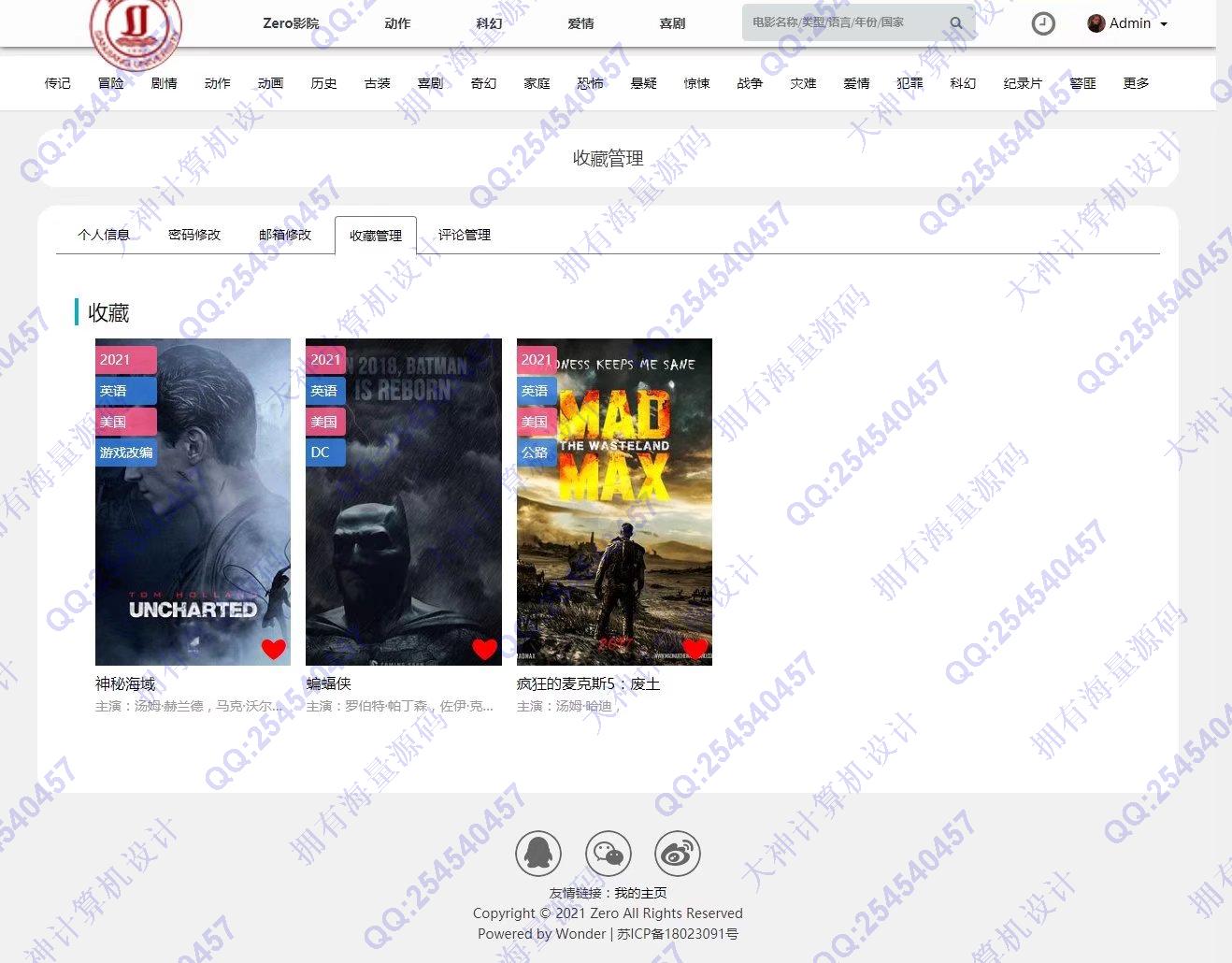
Task: Select the 恐怖 genre
Action: click(591, 83)
